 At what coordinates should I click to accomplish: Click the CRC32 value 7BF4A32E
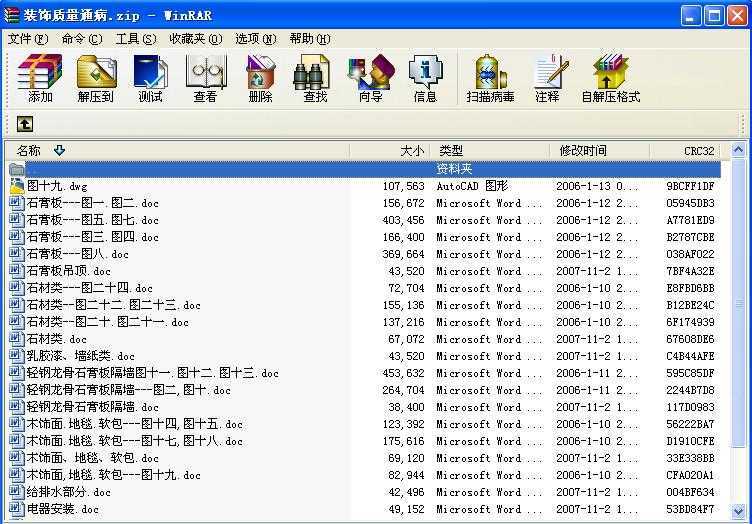tap(690, 271)
